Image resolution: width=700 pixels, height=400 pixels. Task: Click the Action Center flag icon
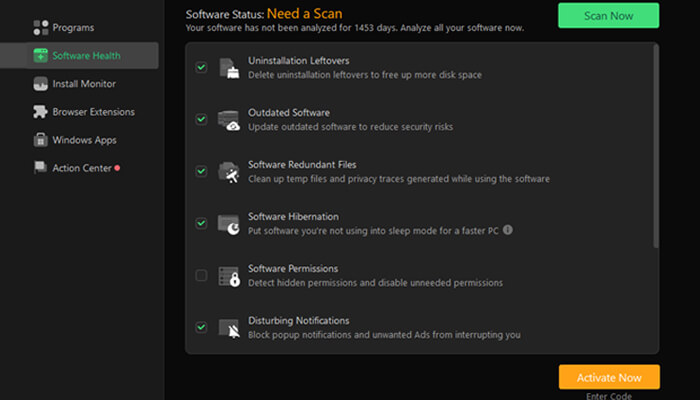(x=41, y=168)
